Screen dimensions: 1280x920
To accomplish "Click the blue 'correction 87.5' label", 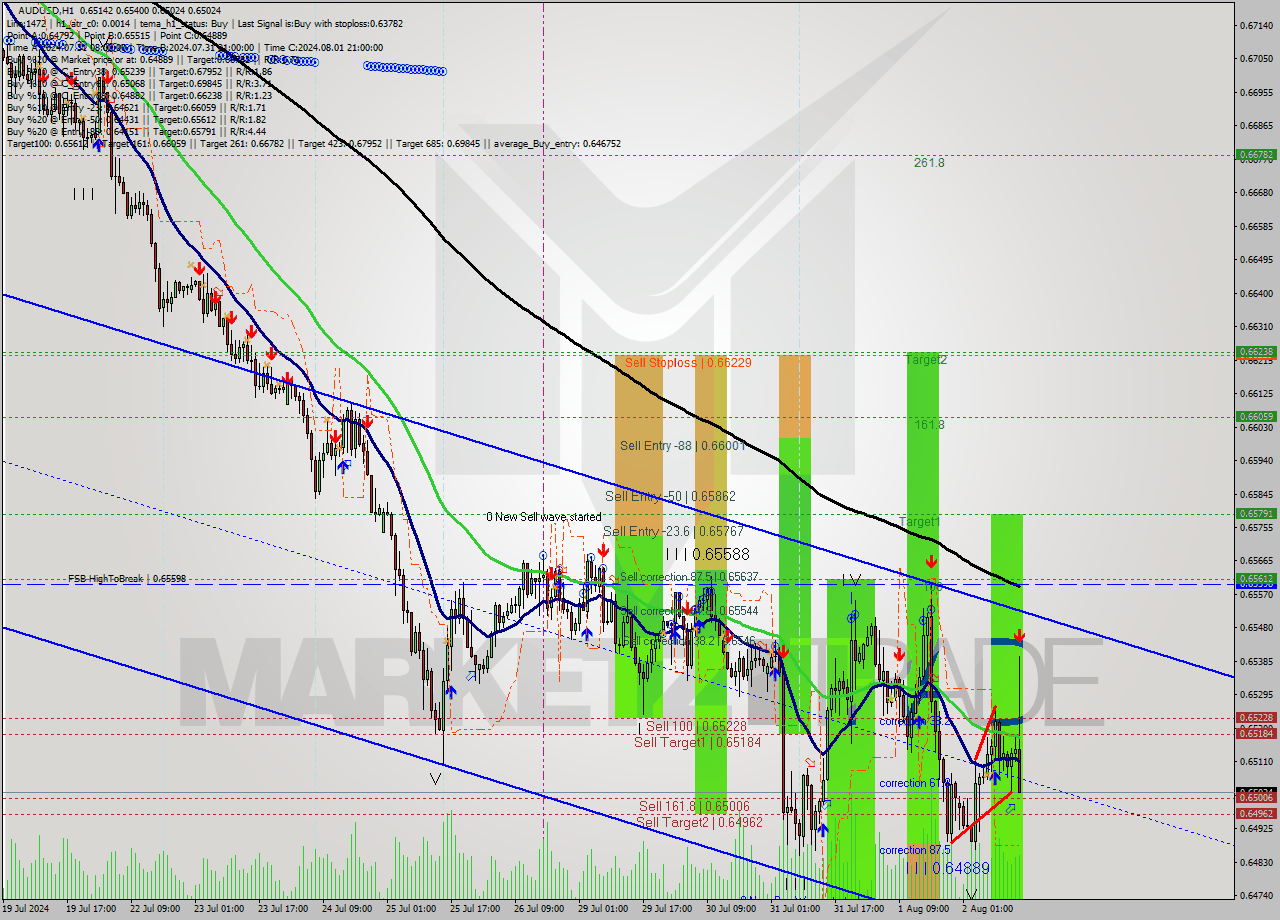I will pyautogui.click(x=915, y=850).
